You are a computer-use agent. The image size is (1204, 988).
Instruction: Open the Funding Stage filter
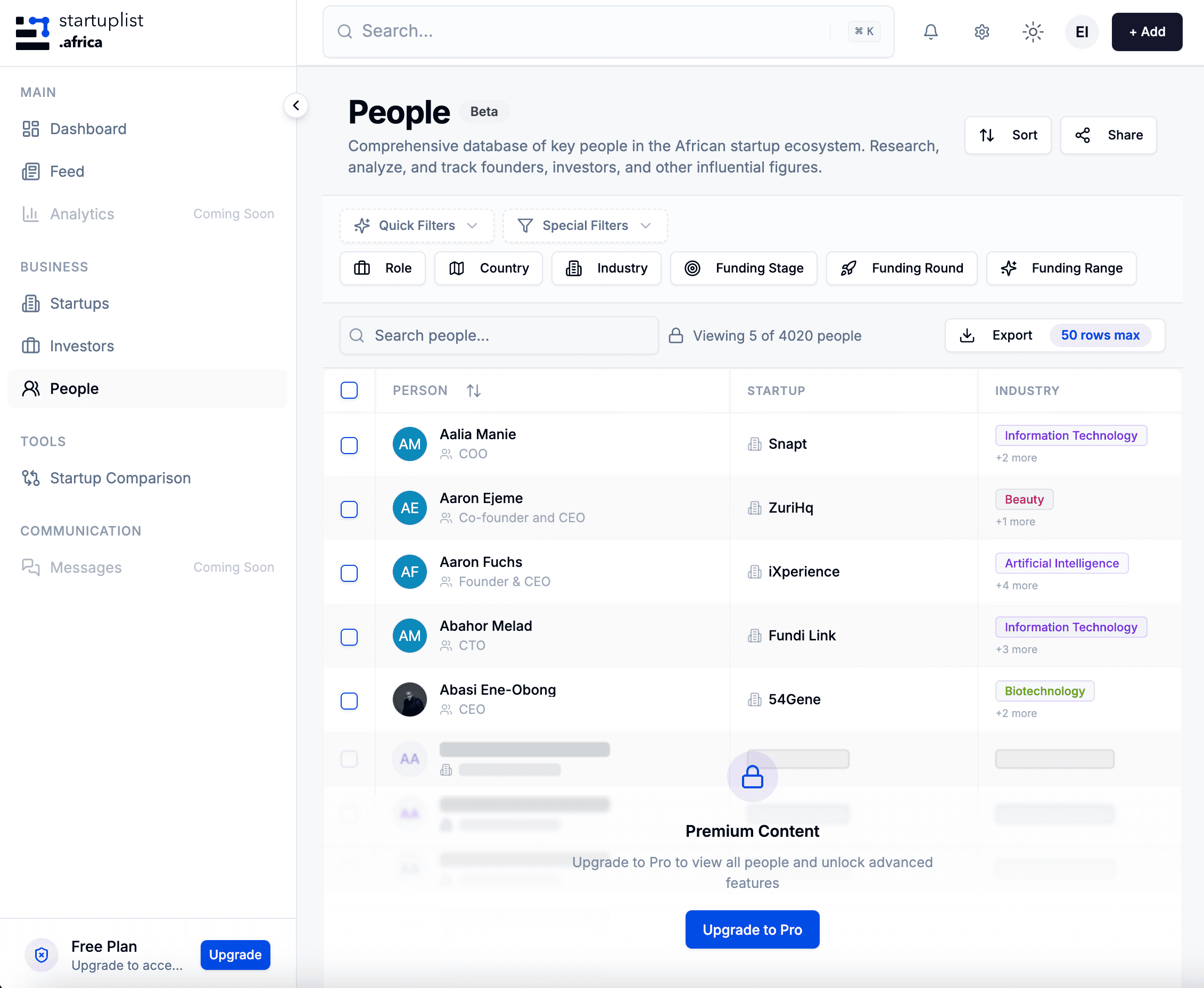click(744, 268)
